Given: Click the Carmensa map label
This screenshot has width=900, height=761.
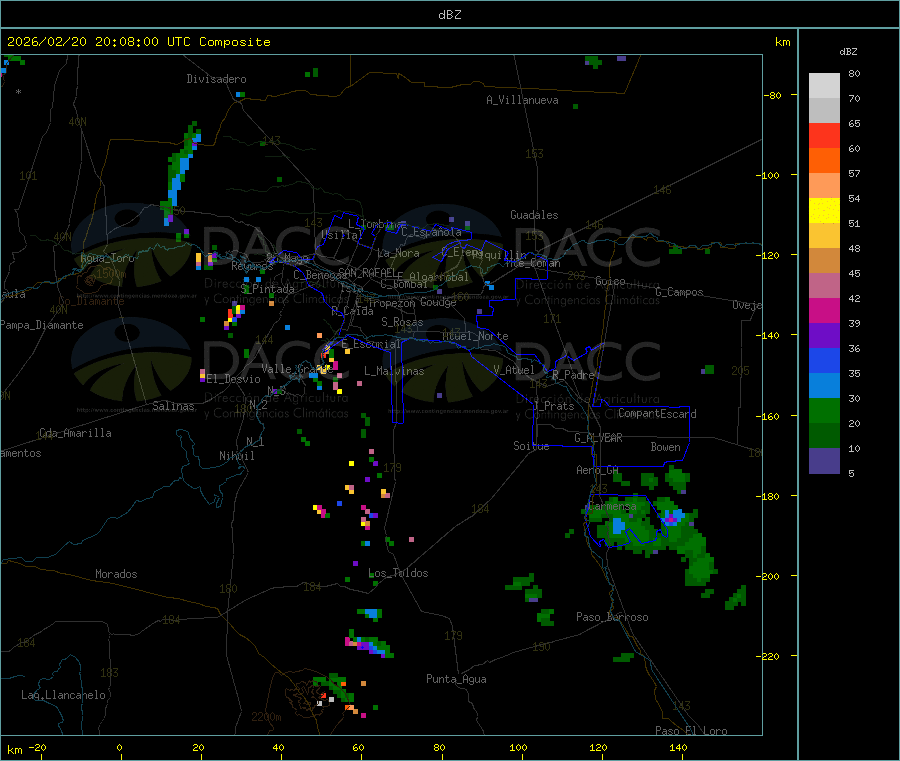Looking at the screenshot, I should 612,507.
